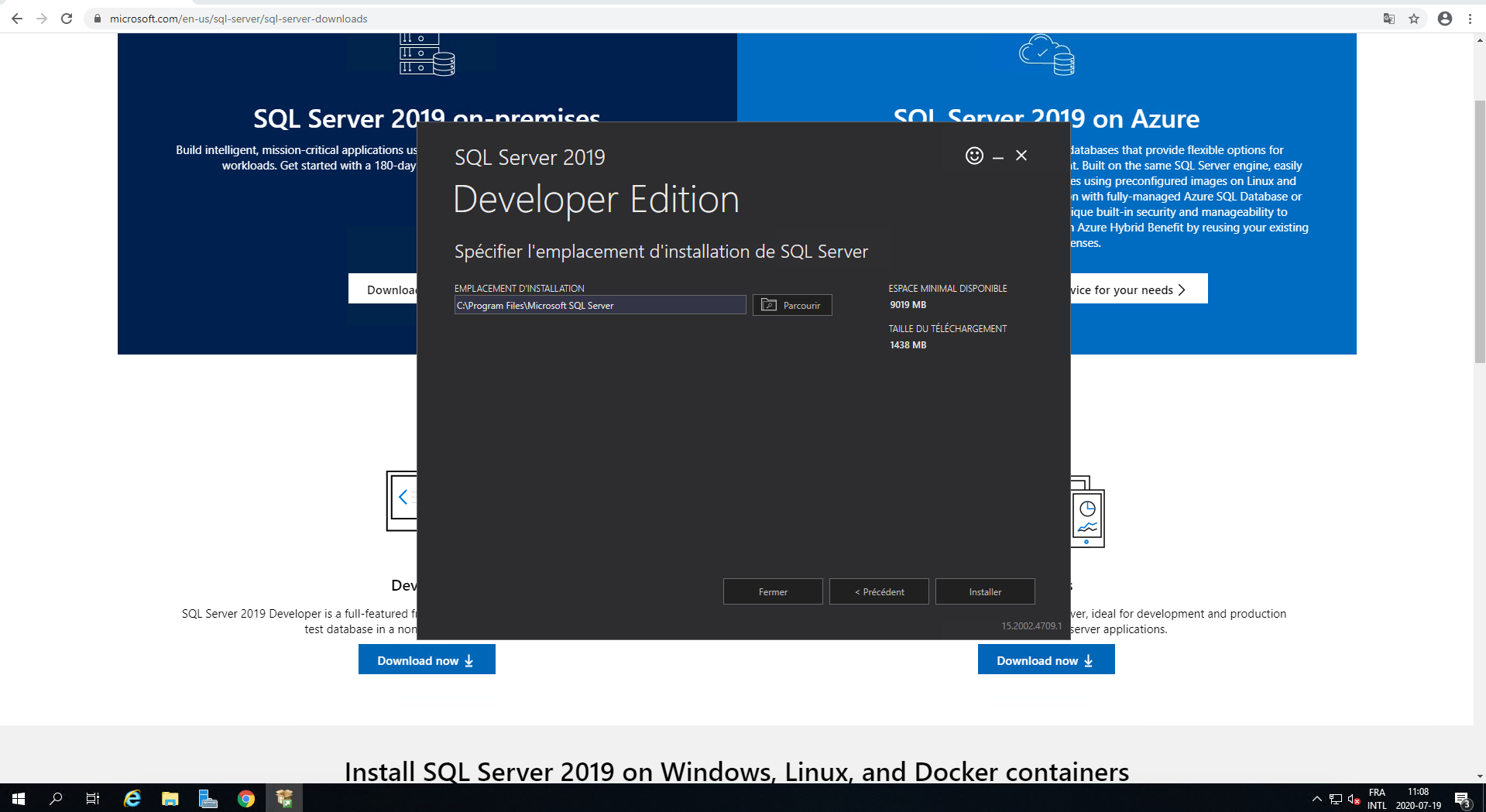The image size is (1486, 812).
Task: Click the Fermer button
Action: 773,591
